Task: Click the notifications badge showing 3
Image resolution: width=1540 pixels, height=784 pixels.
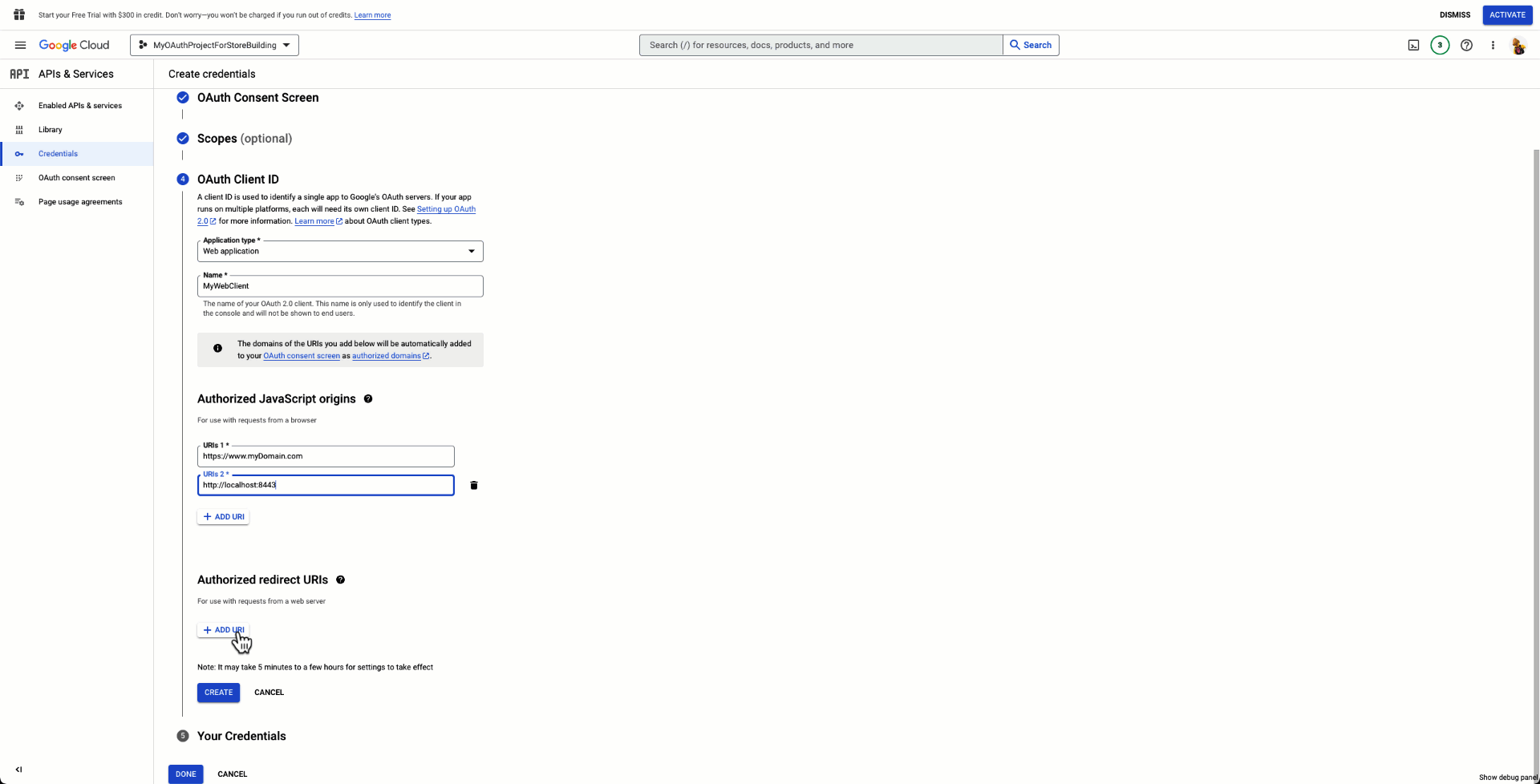Action: pyautogui.click(x=1440, y=45)
